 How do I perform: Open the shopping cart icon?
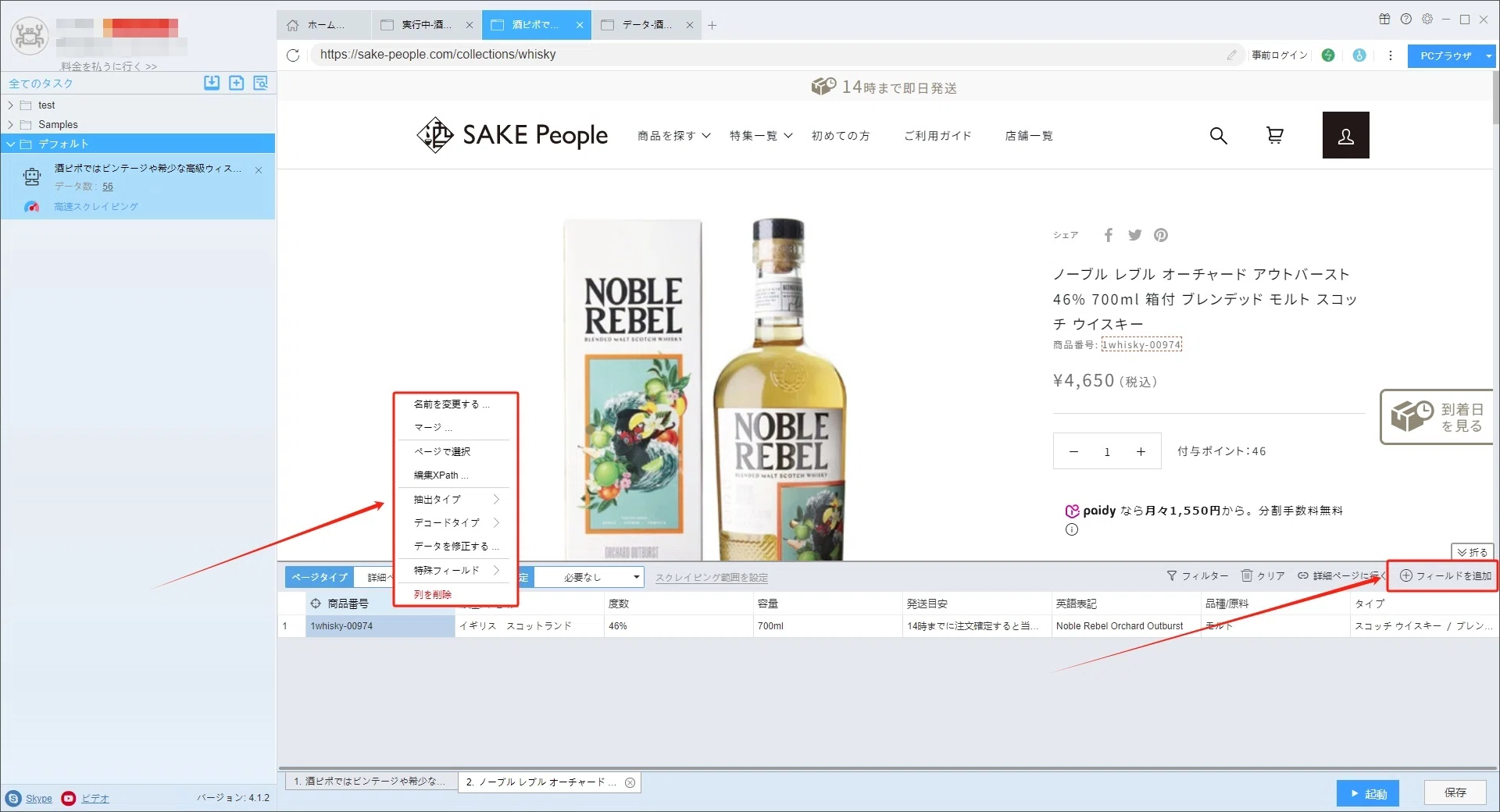click(1274, 136)
